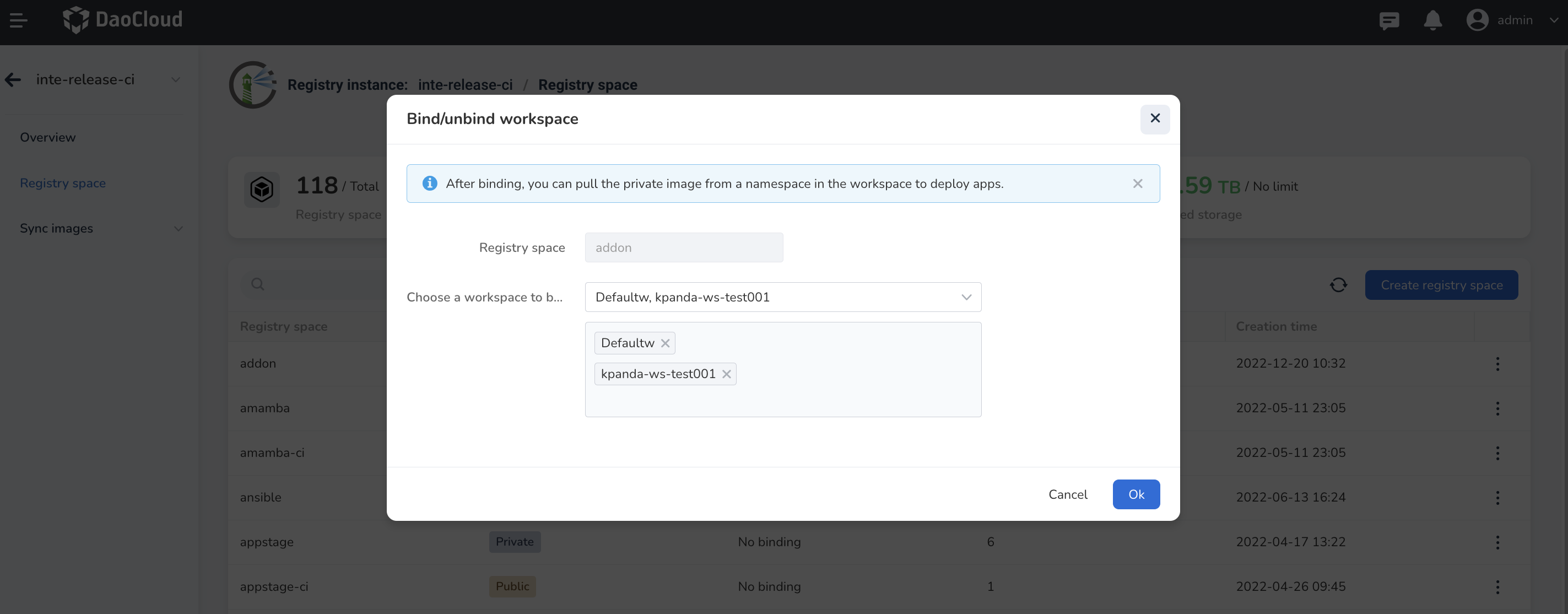The width and height of the screenshot is (1568, 614).
Task: Click No binding in appstage-ci row
Action: [x=769, y=586]
